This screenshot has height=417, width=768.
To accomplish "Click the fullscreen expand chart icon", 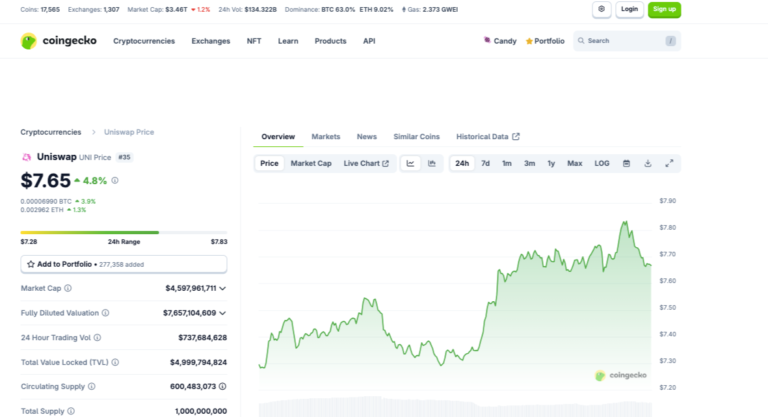I will [669, 163].
